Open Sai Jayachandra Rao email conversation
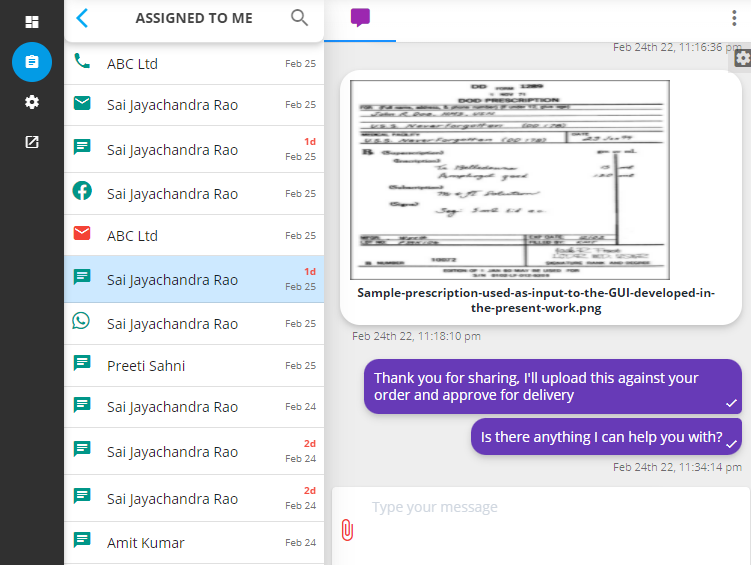 [194, 105]
